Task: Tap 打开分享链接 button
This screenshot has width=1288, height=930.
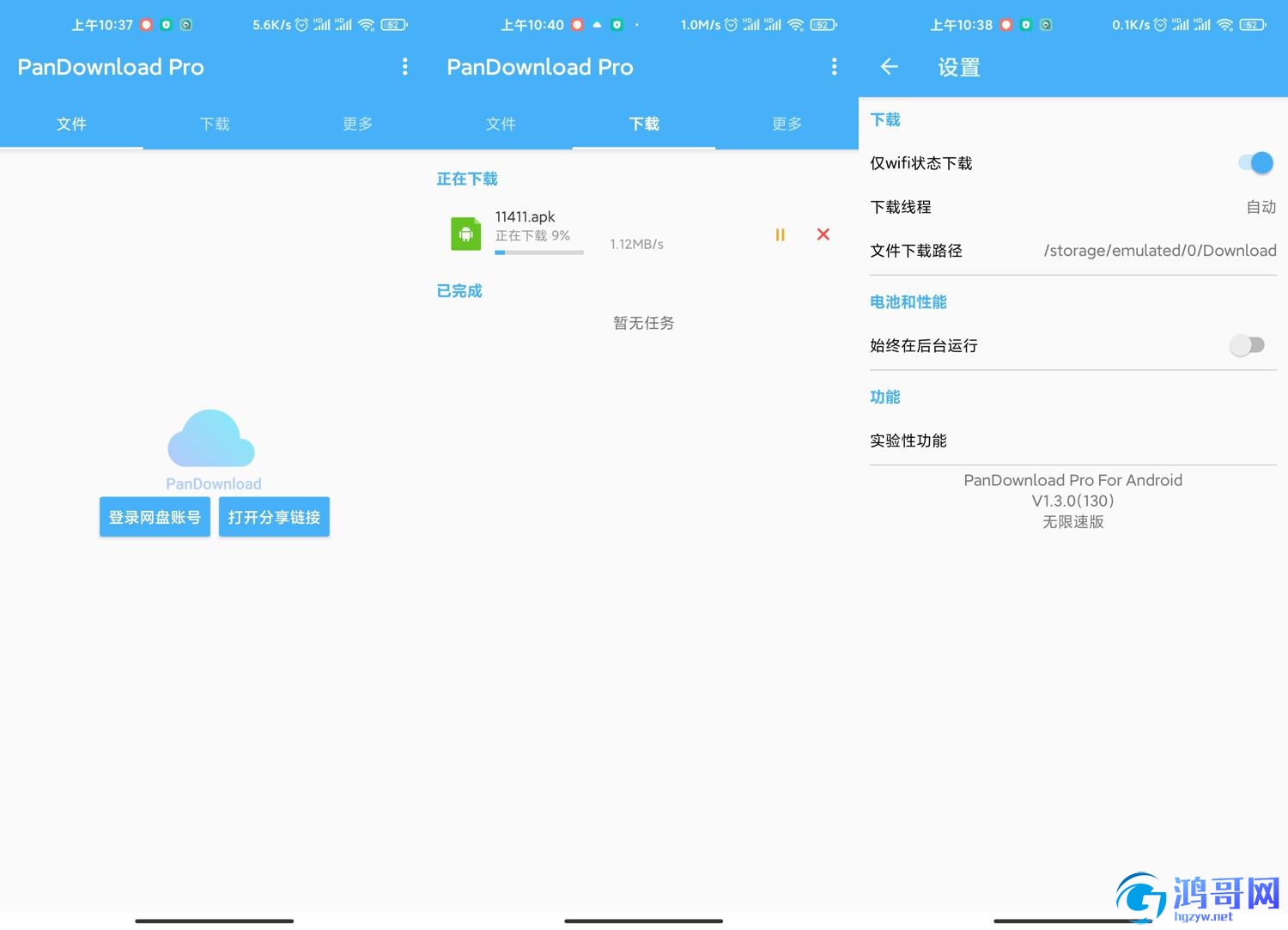Action: pos(274,517)
